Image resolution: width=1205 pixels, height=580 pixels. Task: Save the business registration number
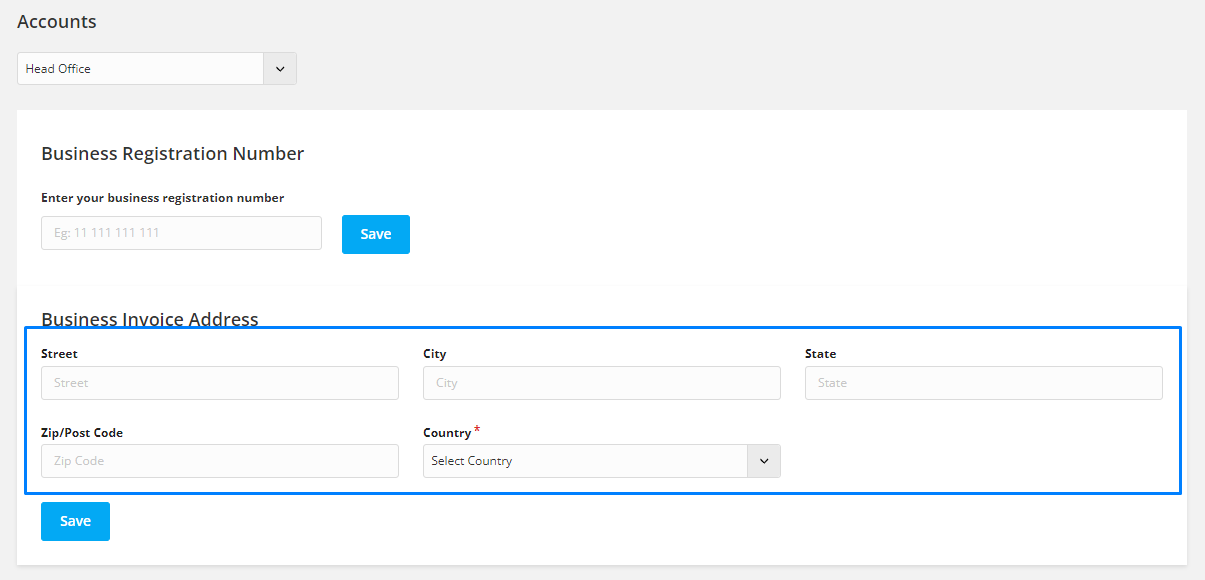tap(376, 234)
